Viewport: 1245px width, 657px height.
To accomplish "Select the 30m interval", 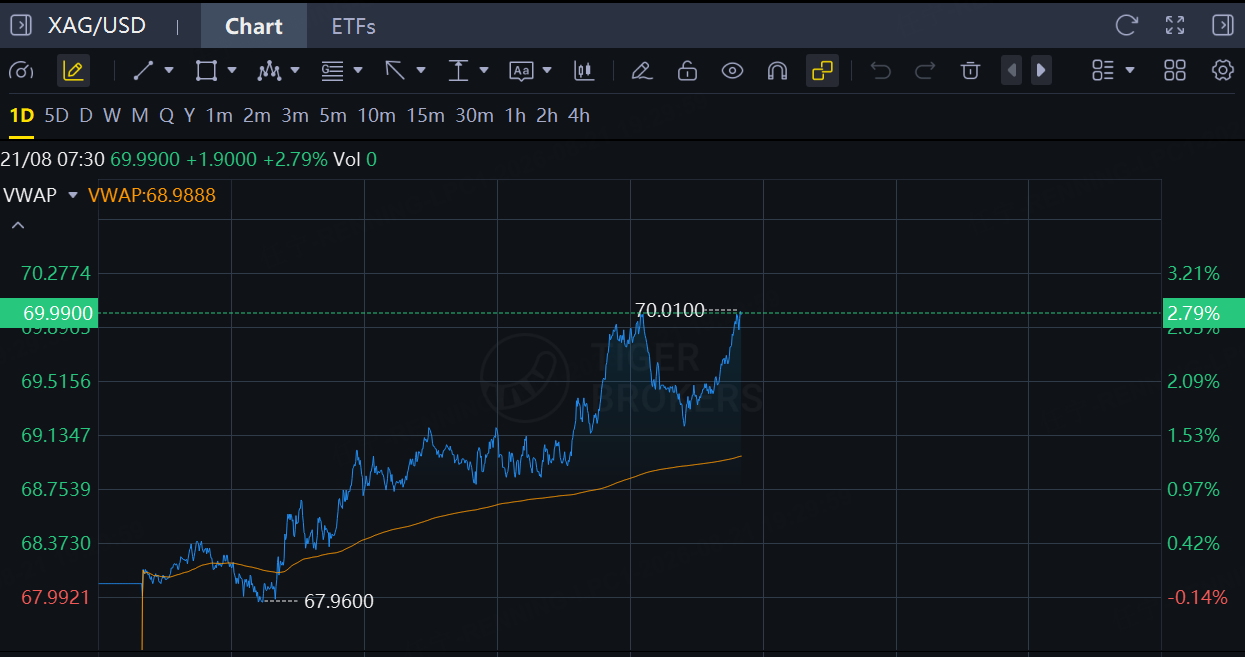I will 475,116.
